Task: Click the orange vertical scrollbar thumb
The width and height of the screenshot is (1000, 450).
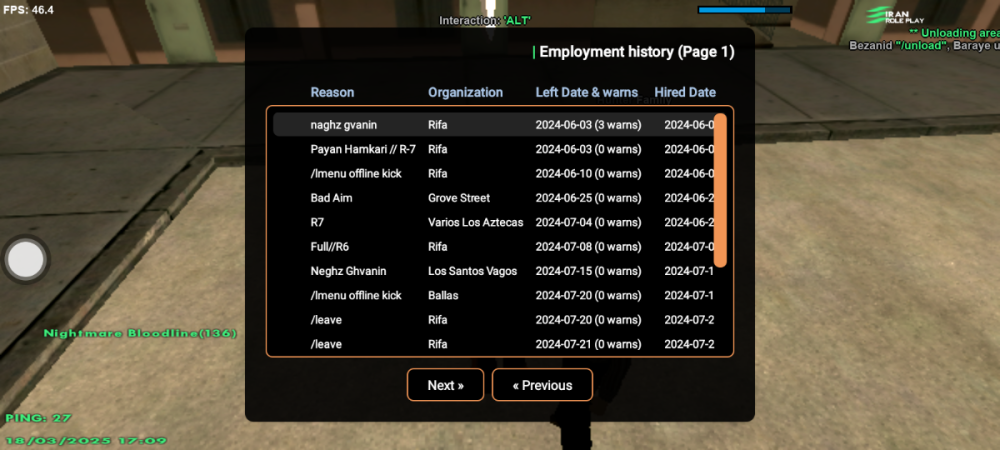Action: [x=720, y=190]
